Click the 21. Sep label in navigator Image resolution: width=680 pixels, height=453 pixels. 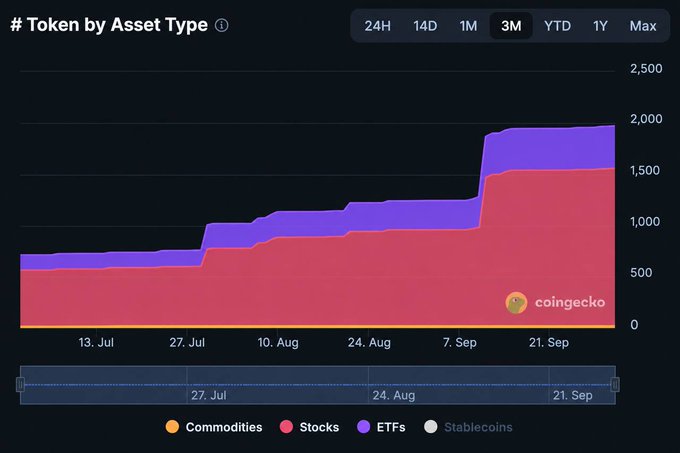click(x=572, y=395)
